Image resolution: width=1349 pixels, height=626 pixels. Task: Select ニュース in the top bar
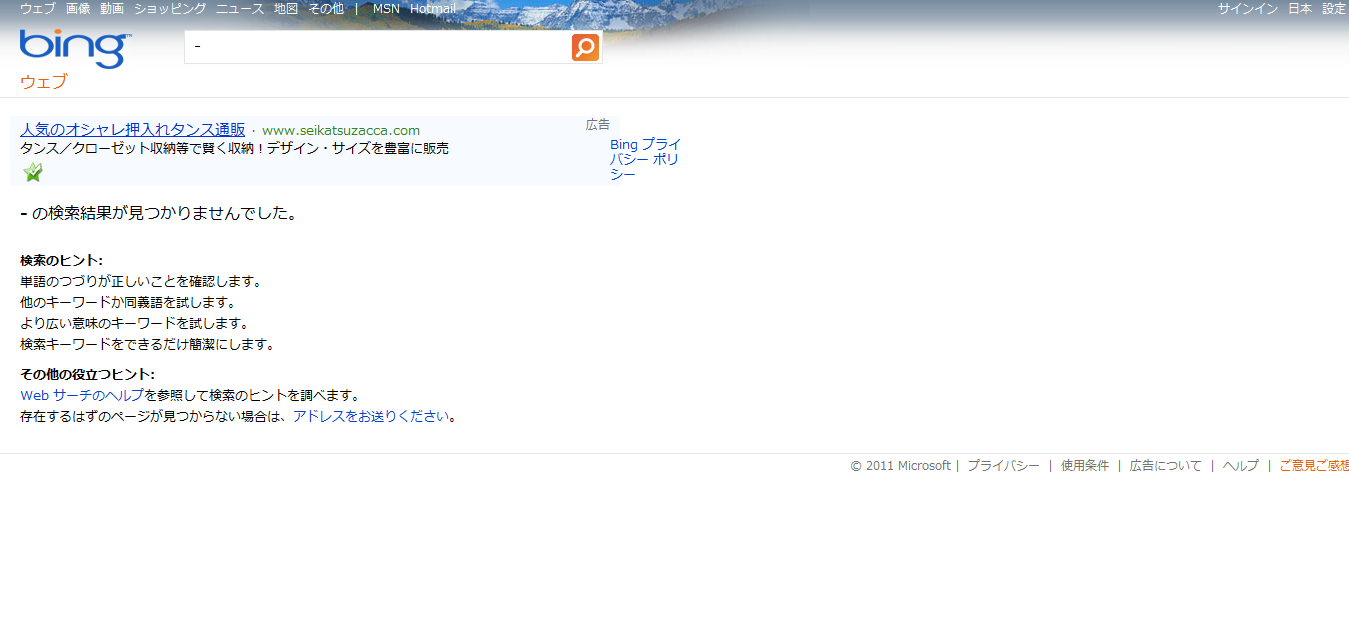[x=240, y=8]
